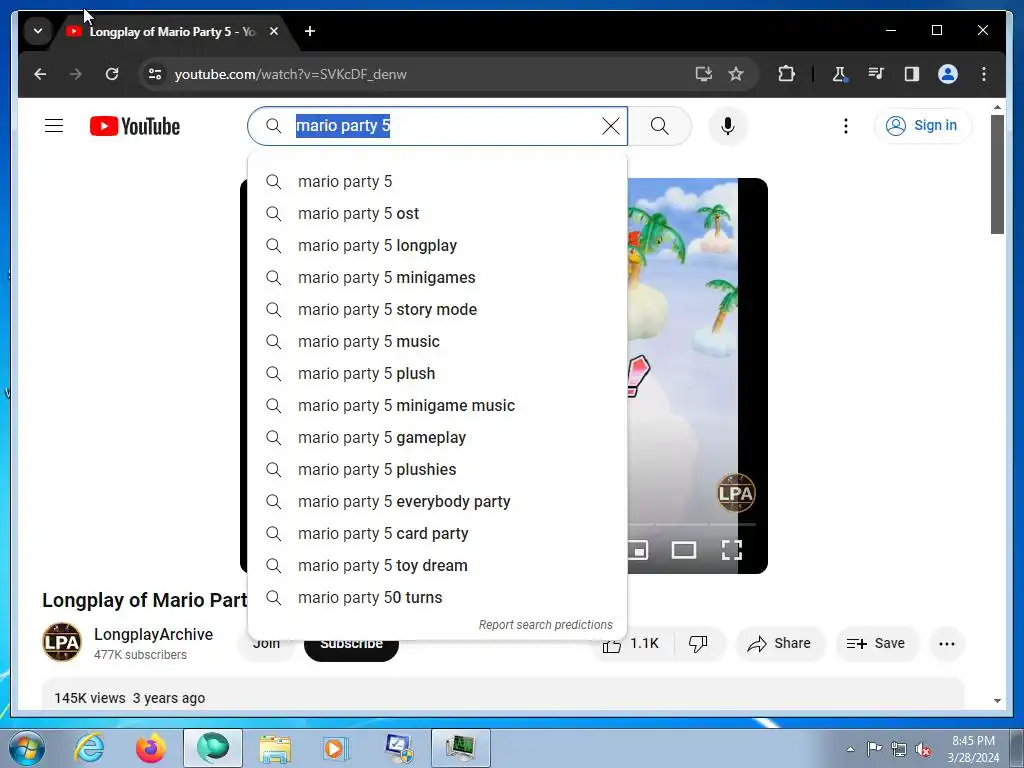
Task: Launch Internet Explorer from taskbar
Action: (x=89, y=748)
